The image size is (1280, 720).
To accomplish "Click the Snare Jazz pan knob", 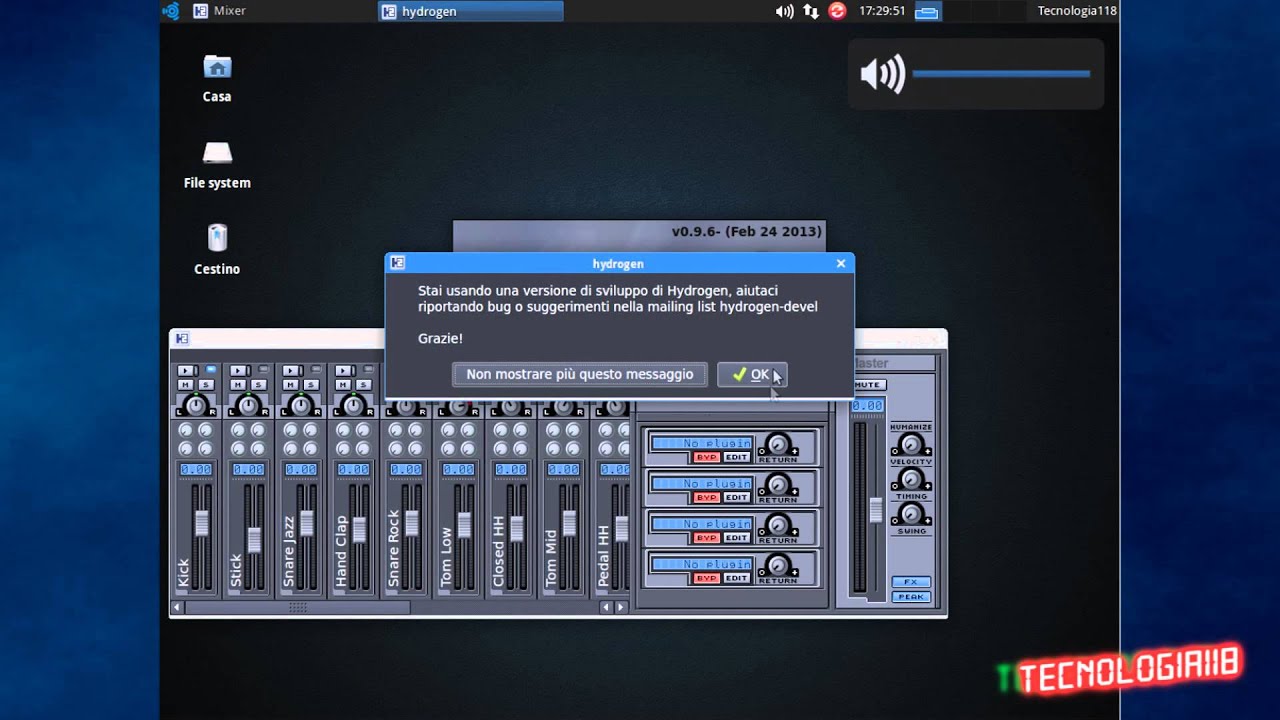I will point(301,406).
